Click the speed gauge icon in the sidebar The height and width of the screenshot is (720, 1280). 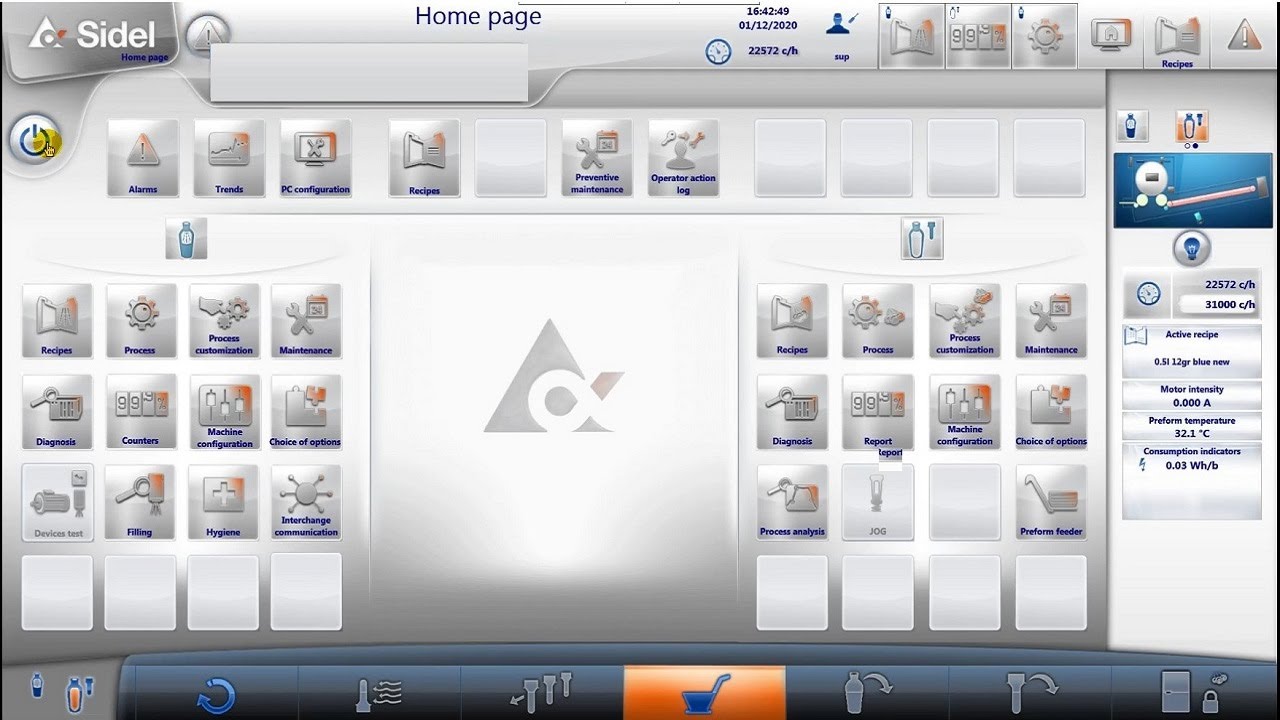pos(1148,294)
